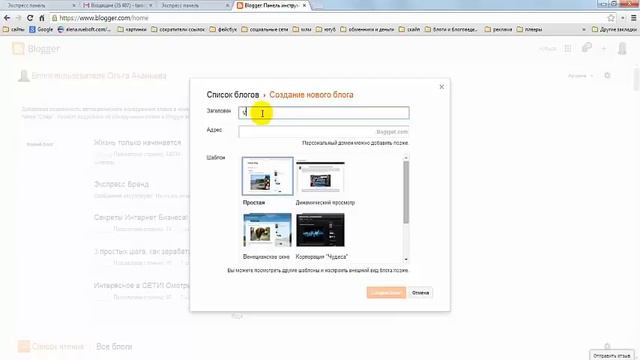The image size is (640, 360).
Task: Click the browser Back arrow
Action: click(7, 18)
